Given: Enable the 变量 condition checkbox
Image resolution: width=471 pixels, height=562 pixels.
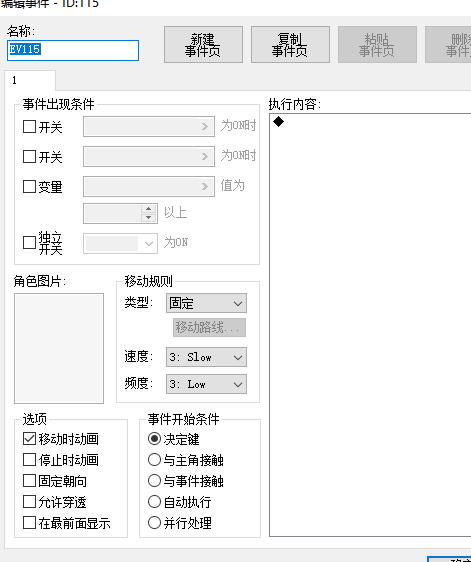Looking at the screenshot, I should pyautogui.click(x=29, y=186).
